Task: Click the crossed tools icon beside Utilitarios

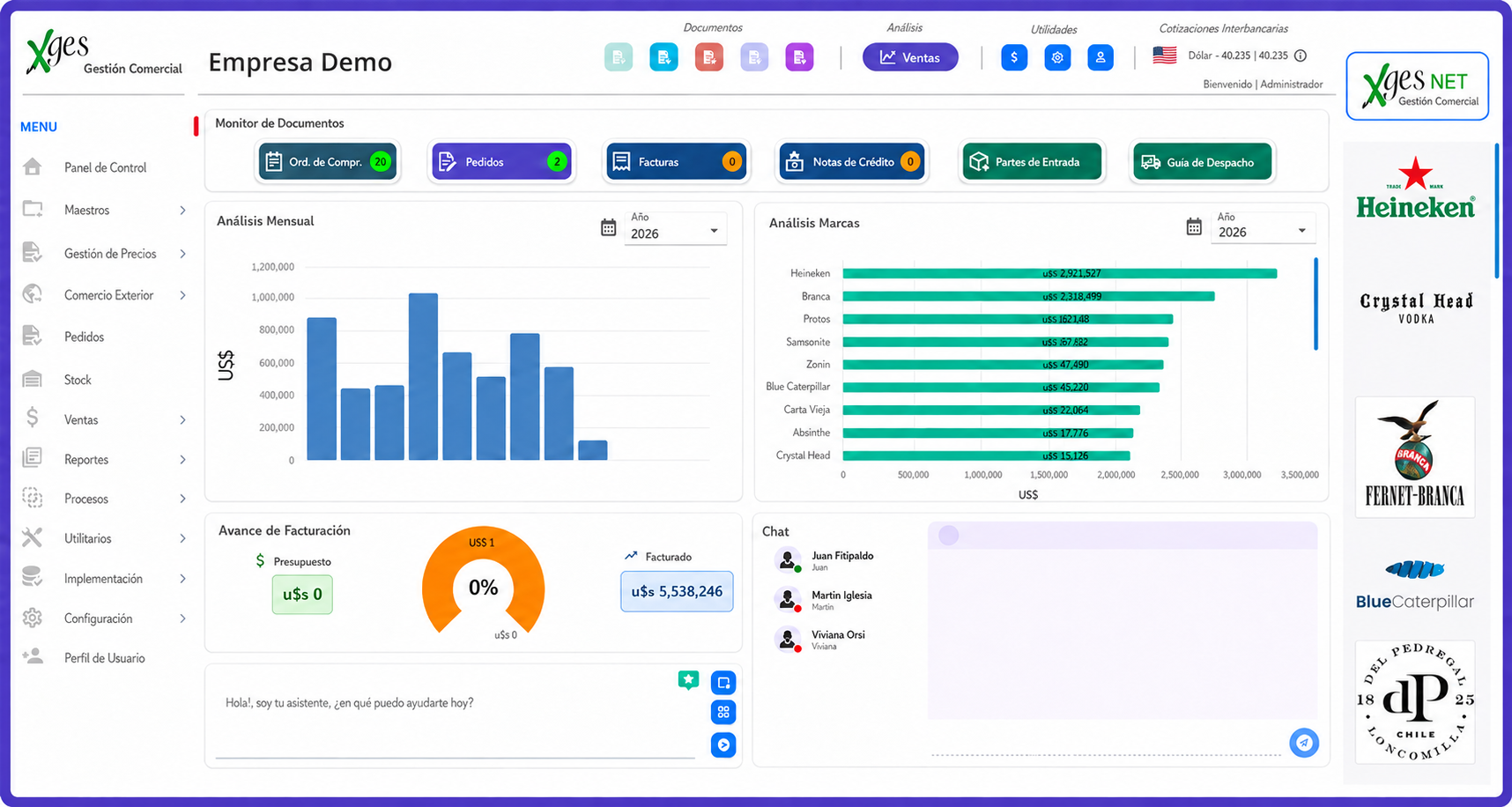Action: coord(33,537)
